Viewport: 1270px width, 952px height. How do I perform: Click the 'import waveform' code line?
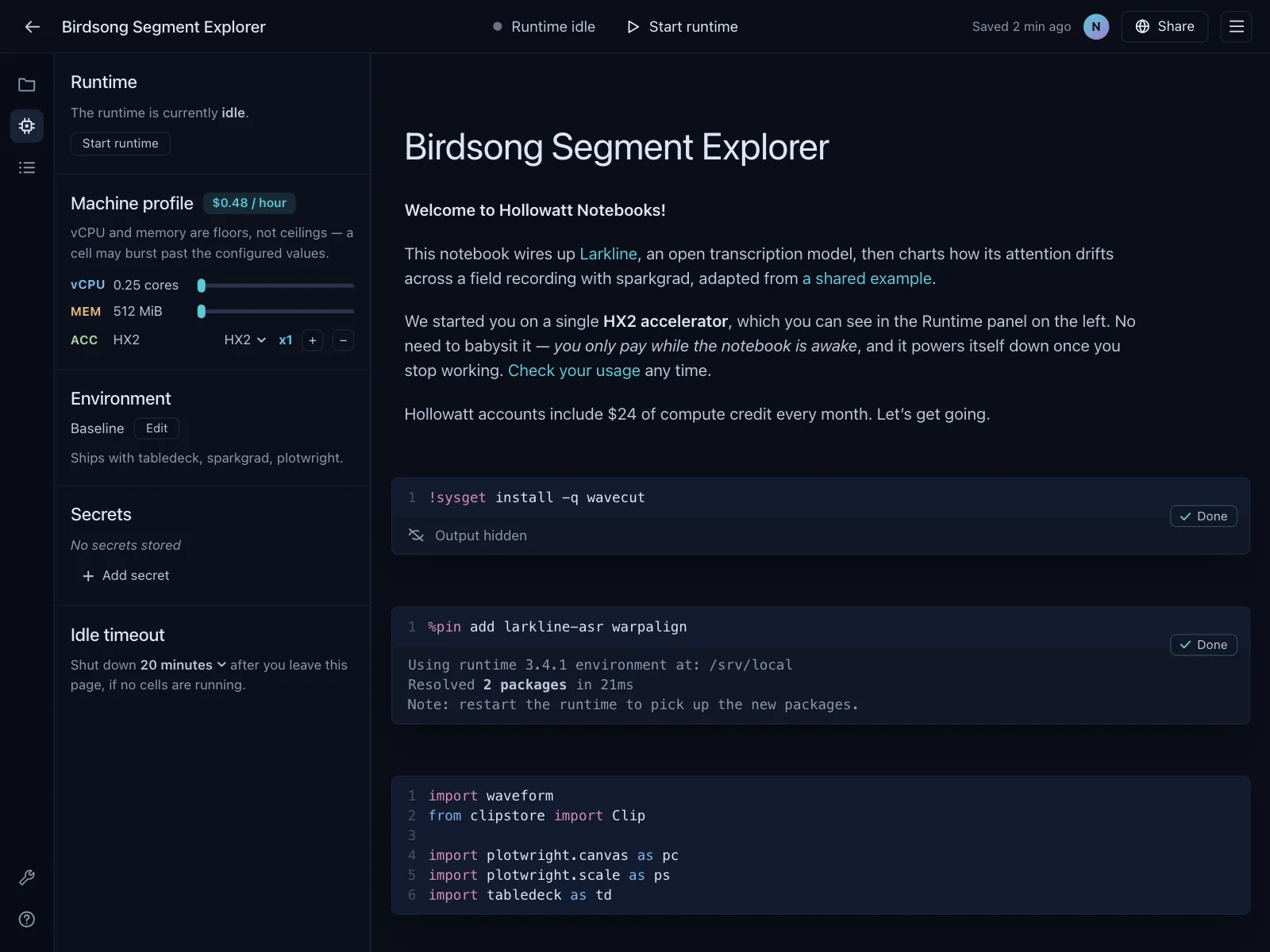tap(491, 796)
